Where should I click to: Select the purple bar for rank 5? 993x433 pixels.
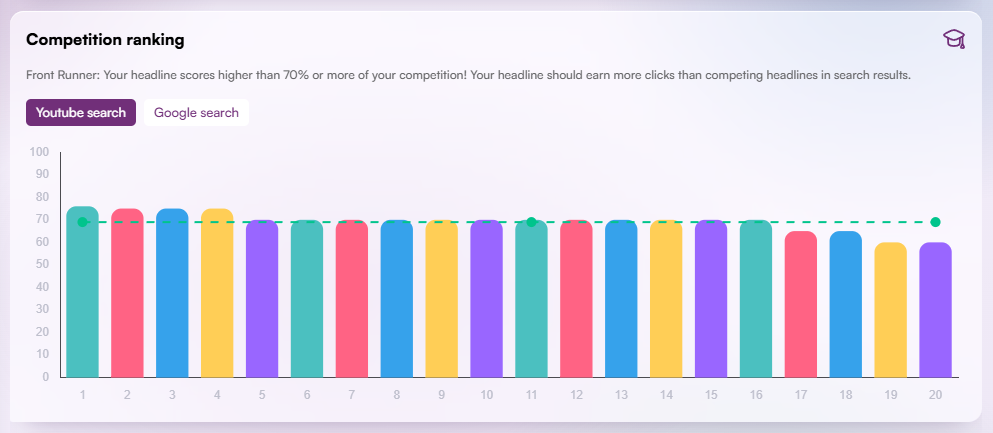click(262, 299)
